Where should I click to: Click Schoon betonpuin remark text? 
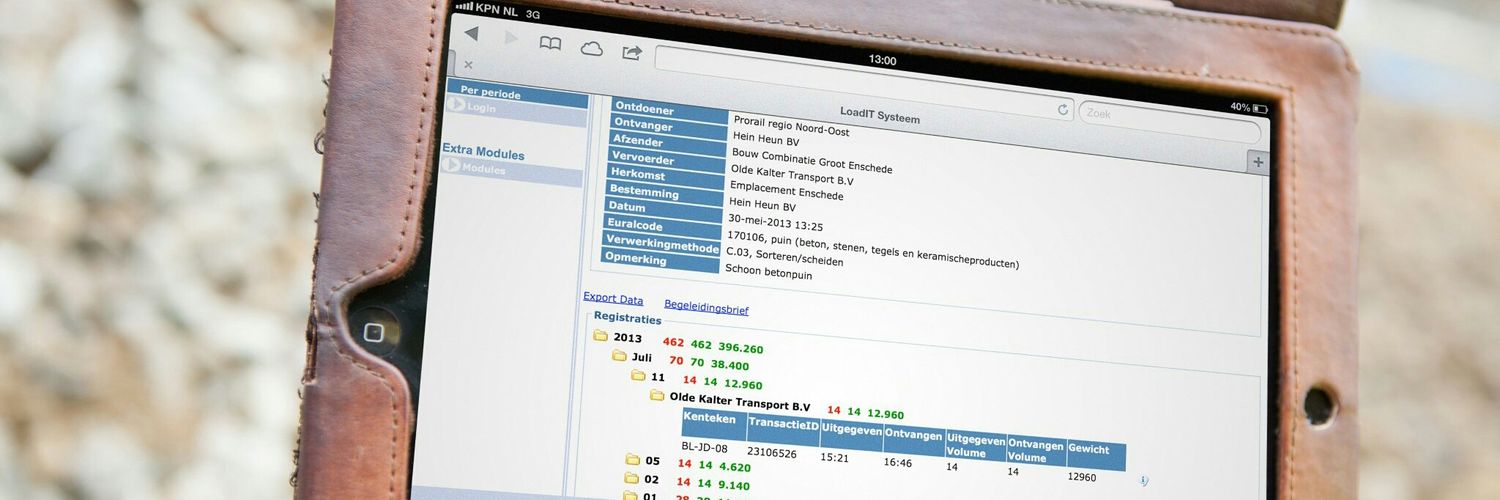pyautogui.click(x=768, y=271)
